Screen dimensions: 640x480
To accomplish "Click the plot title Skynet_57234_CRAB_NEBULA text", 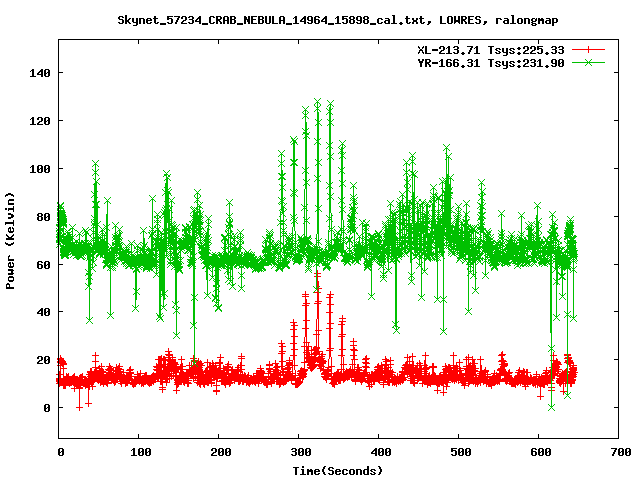I will [338, 20].
